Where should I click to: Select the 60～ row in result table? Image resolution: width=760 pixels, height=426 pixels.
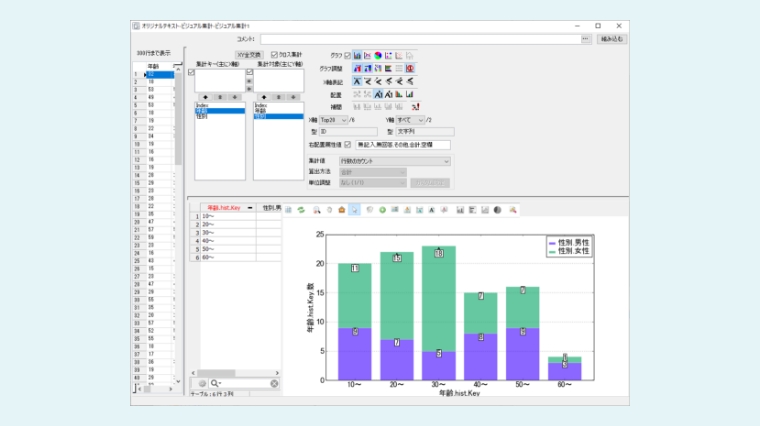click(x=235, y=257)
